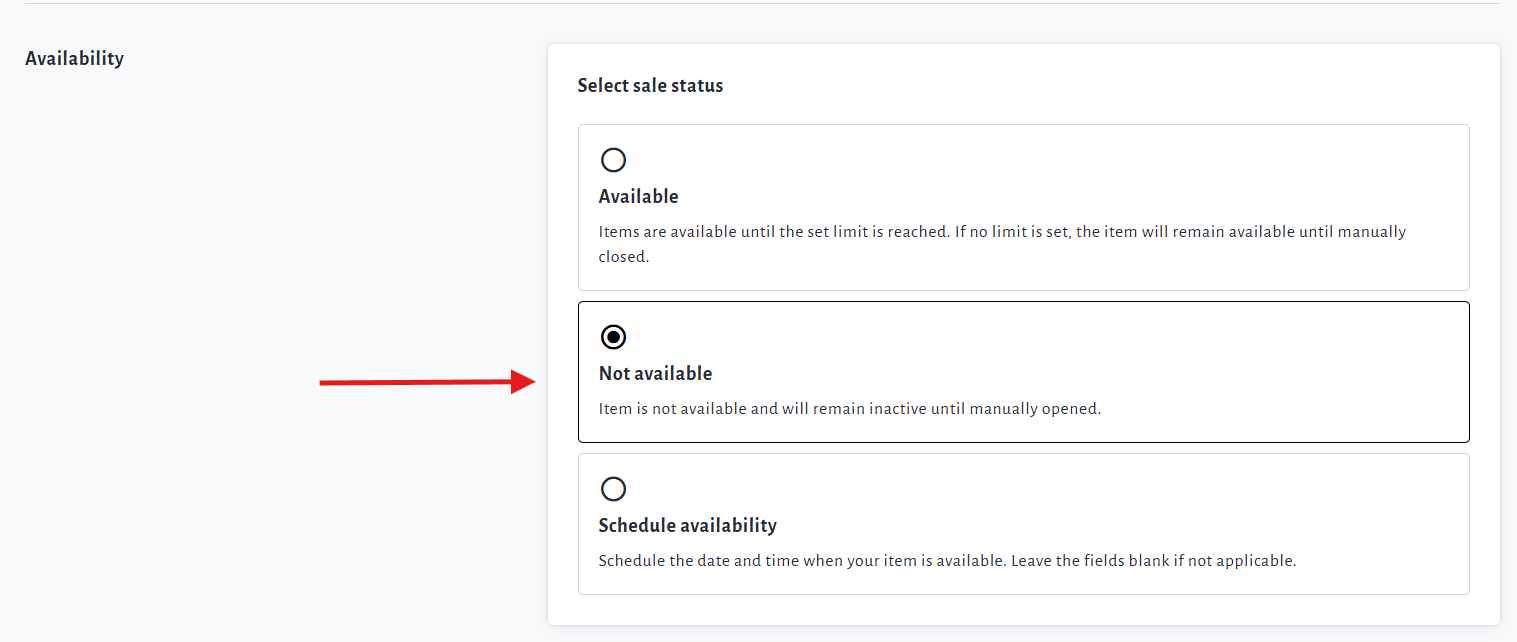Click the word "closed." in the Available description
This screenshot has width=1517, height=642.
tap(624, 257)
